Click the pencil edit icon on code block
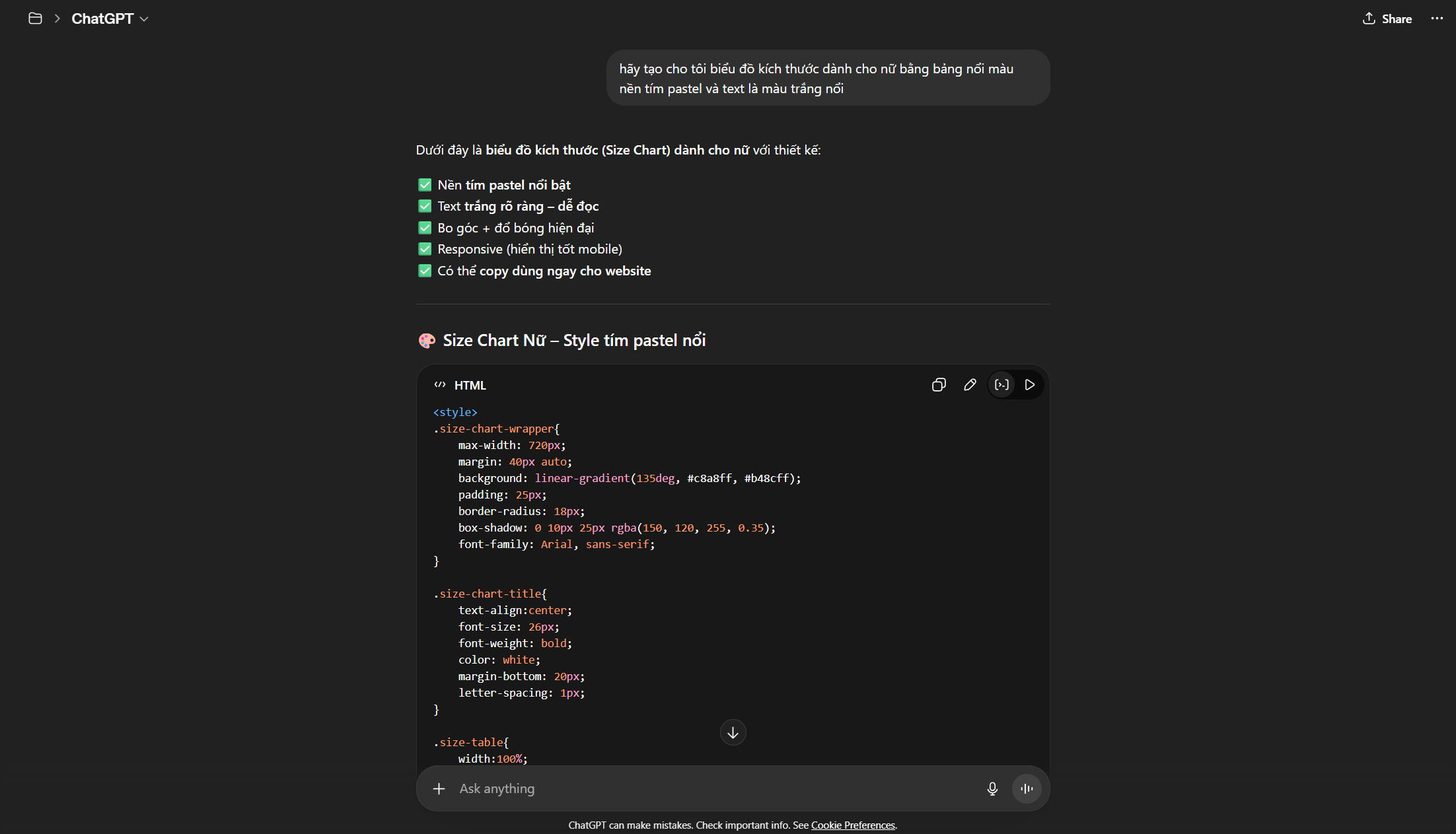Viewport: 1456px width, 834px height. click(x=970, y=385)
